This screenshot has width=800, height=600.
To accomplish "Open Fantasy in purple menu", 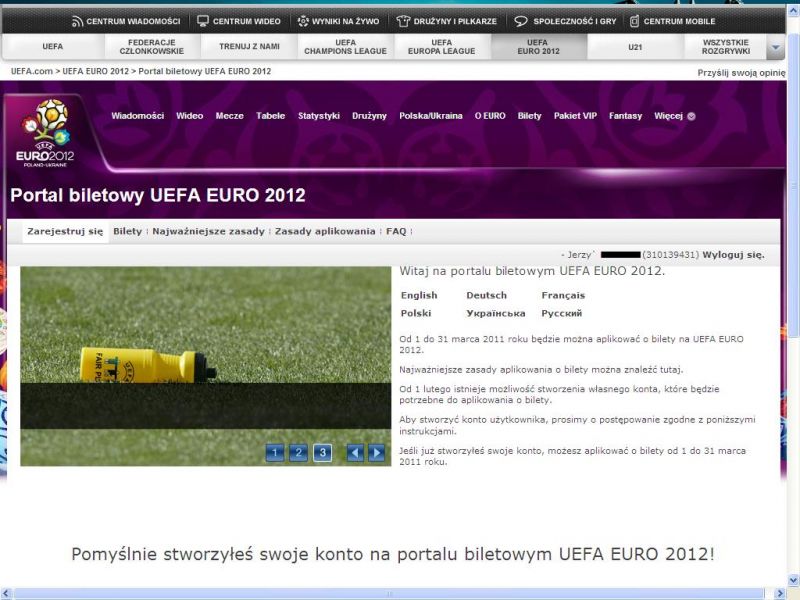I will pos(626,116).
